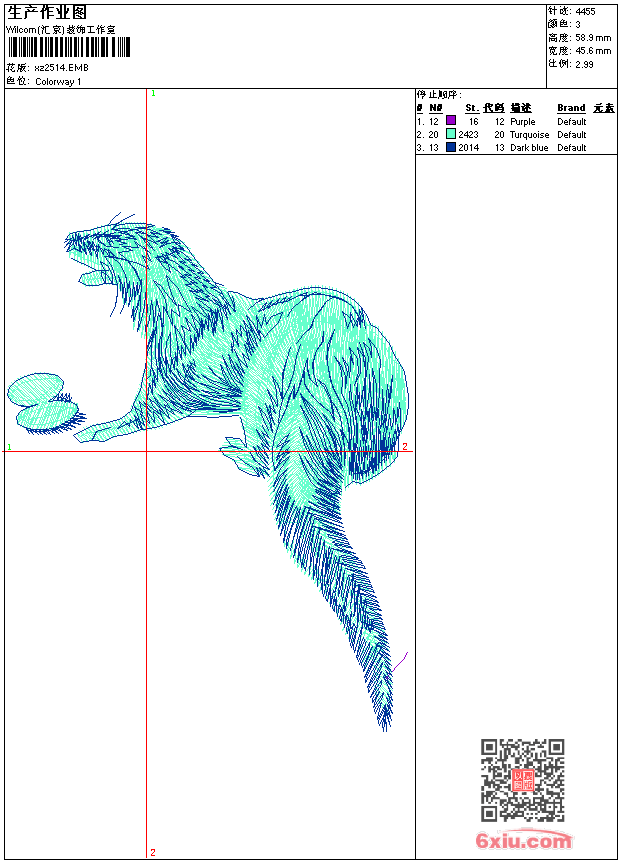The image size is (620, 860).
Task: Select the Colorway 1 text
Action: point(58,82)
